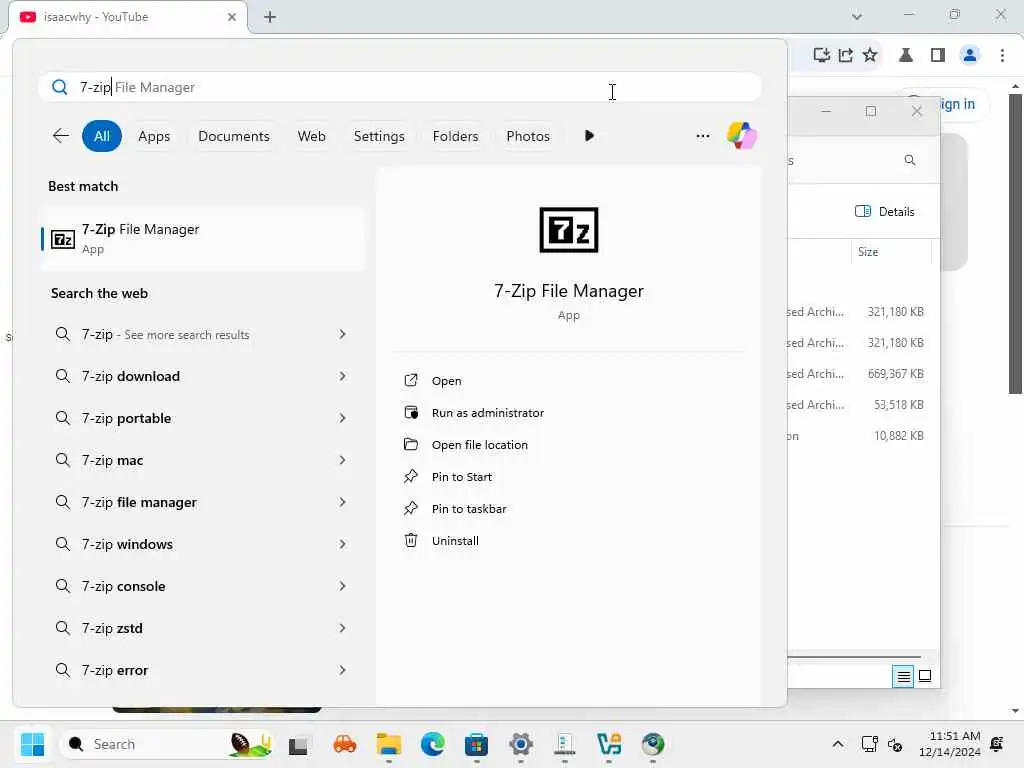The width and height of the screenshot is (1024, 768).
Task: Open file location of 7-Zip
Action: 479,445
